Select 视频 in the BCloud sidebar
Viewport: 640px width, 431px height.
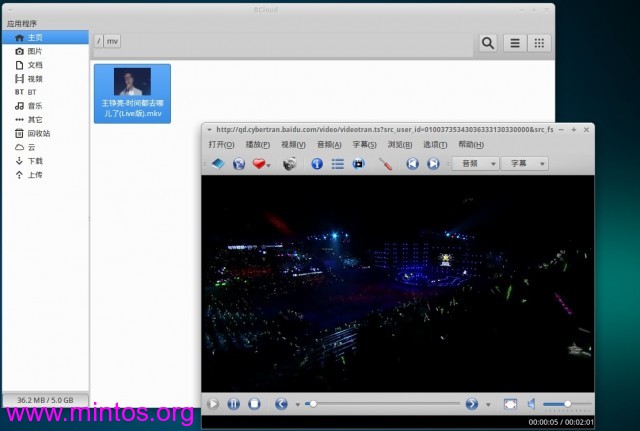pyautogui.click(x=35, y=78)
